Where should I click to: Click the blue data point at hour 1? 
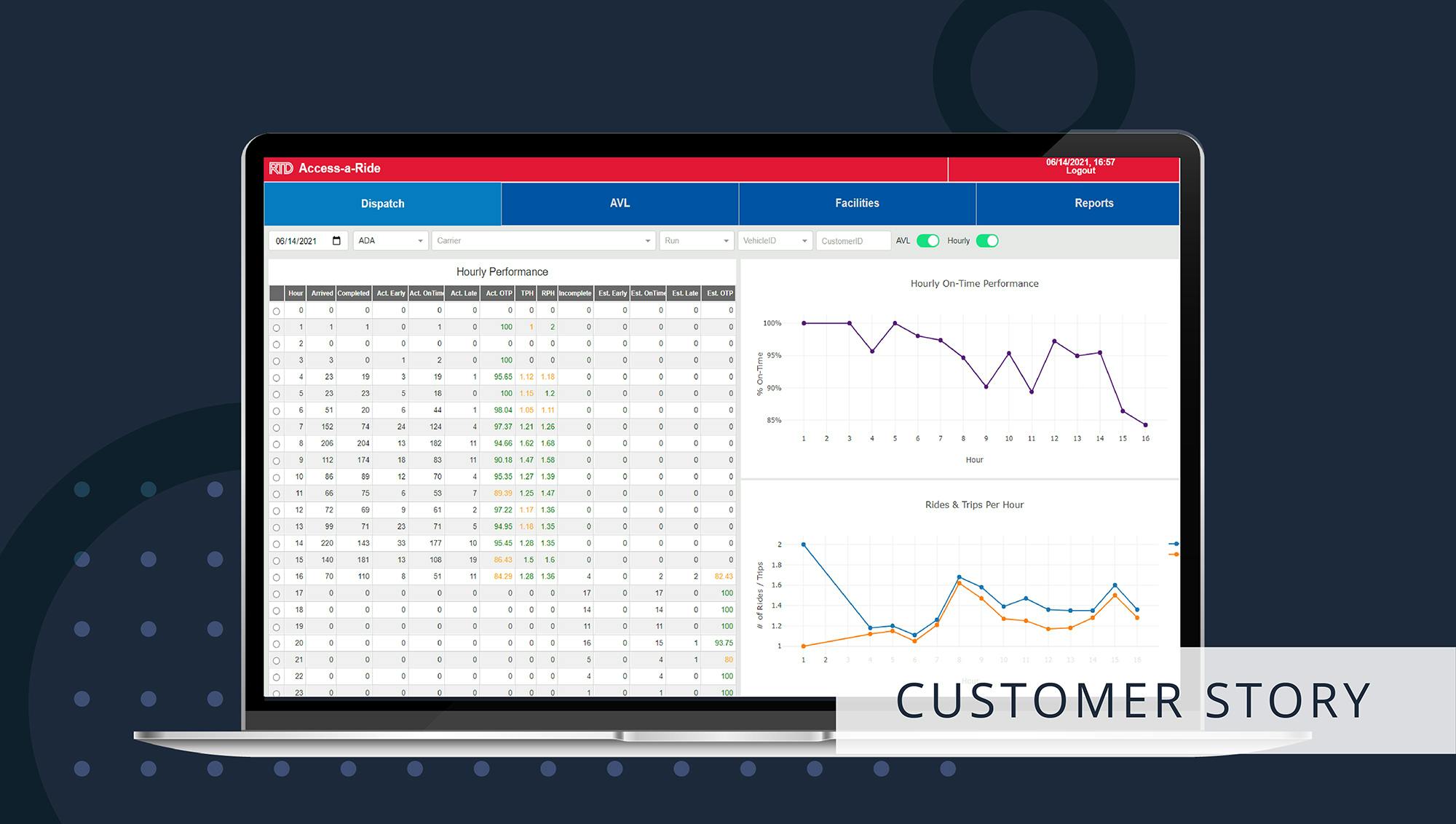(804, 544)
